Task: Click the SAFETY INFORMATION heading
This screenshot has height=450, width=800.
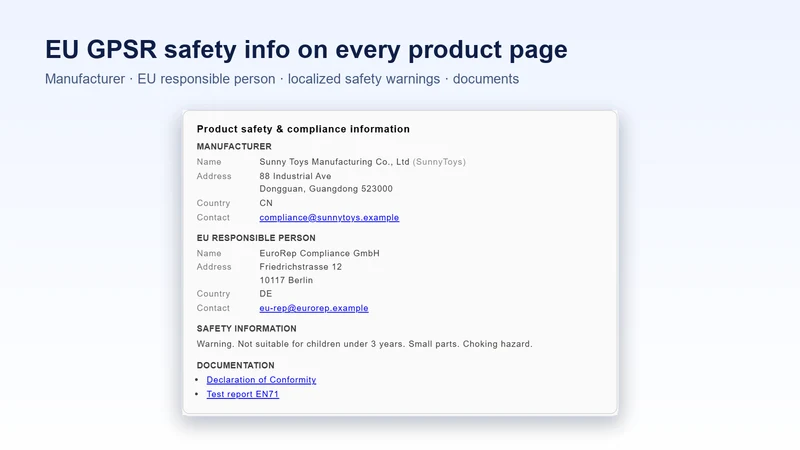Action: [246, 329]
